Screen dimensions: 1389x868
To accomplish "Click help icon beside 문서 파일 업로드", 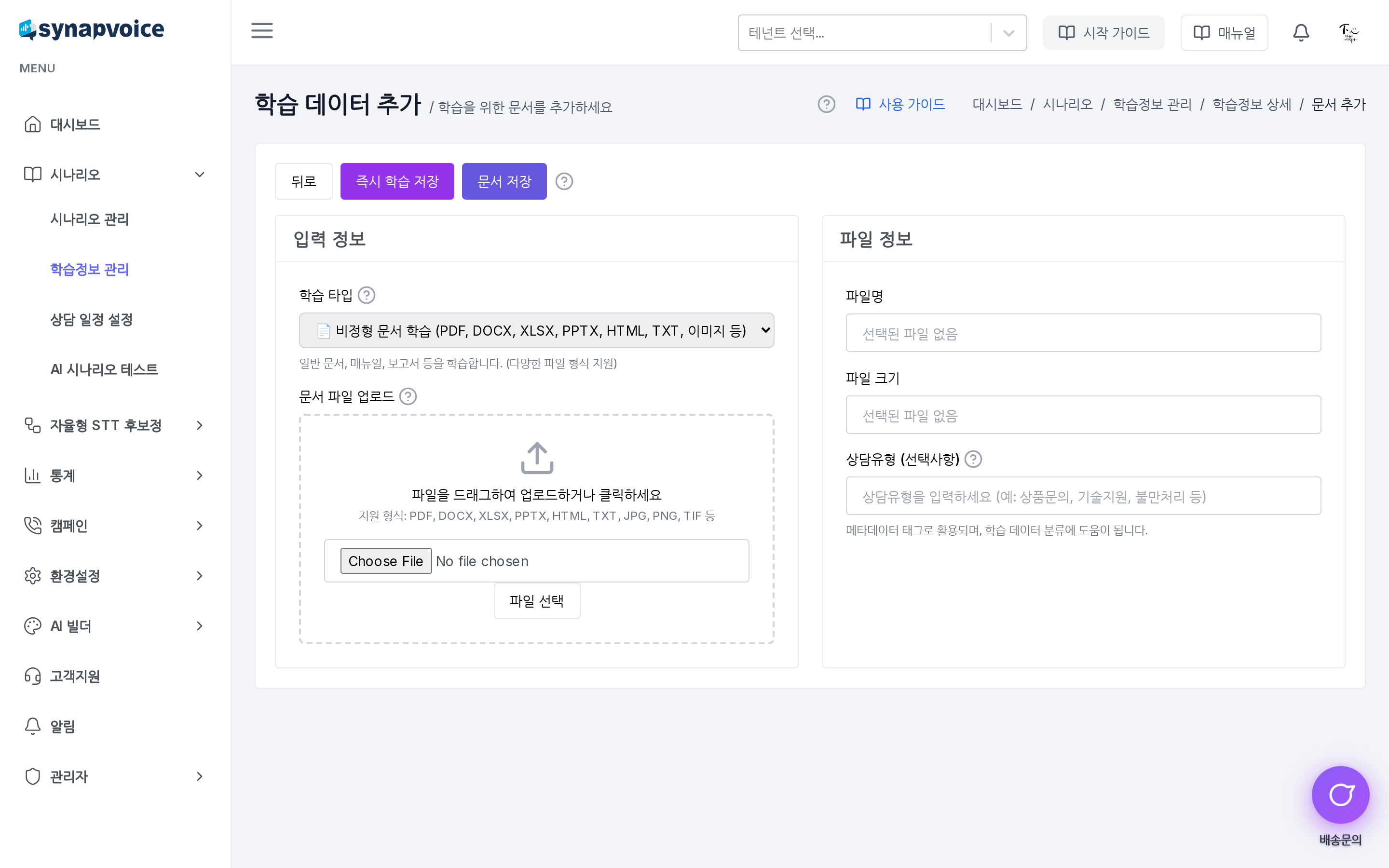I will [408, 396].
